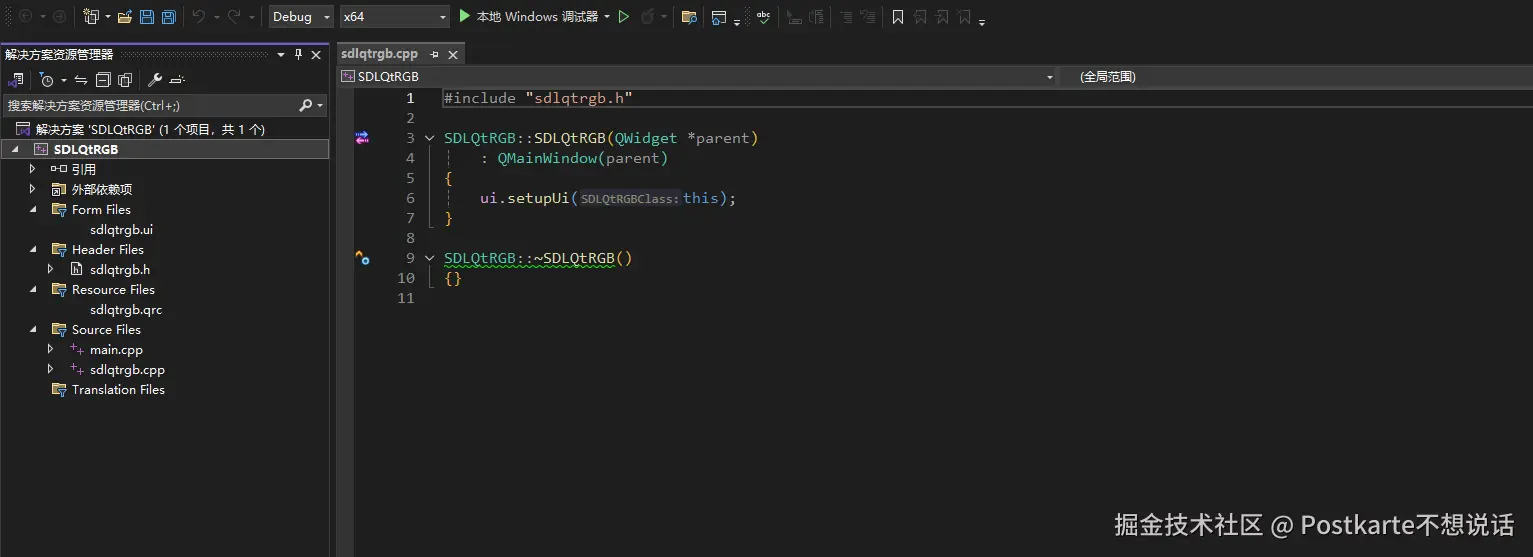
Task: Select sdlqtrgb.qrc in Resource Files
Action: pyautogui.click(x=125, y=309)
